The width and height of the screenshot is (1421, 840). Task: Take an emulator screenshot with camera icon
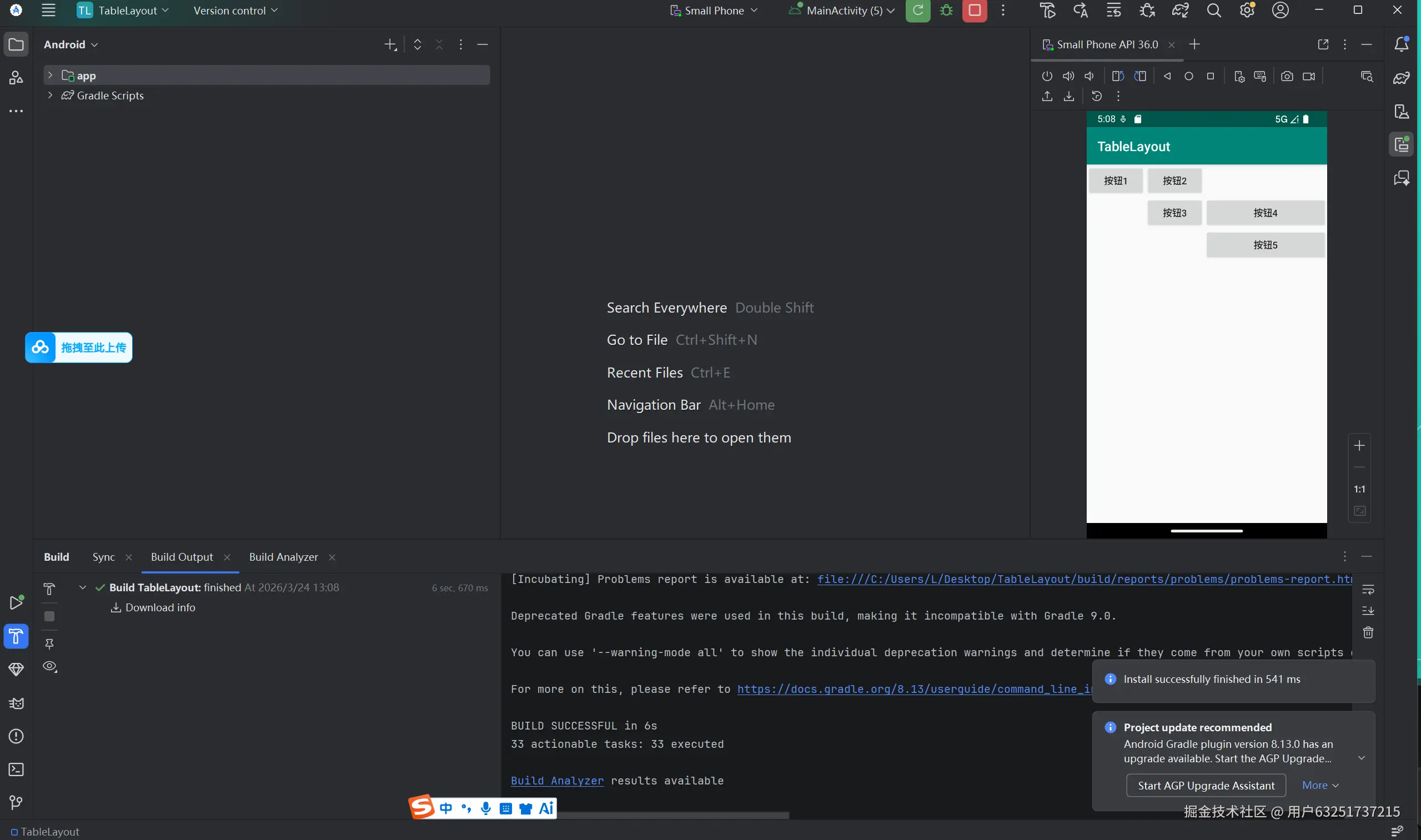[1287, 76]
